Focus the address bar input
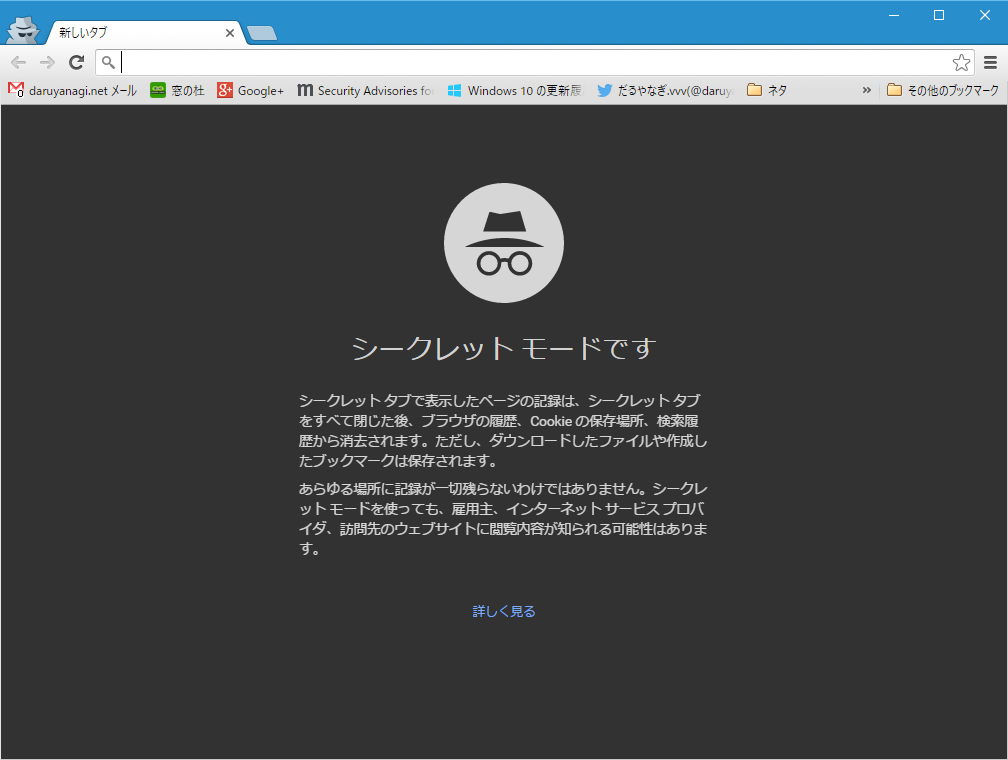Viewport: 1008px width, 760px height. pos(534,62)
